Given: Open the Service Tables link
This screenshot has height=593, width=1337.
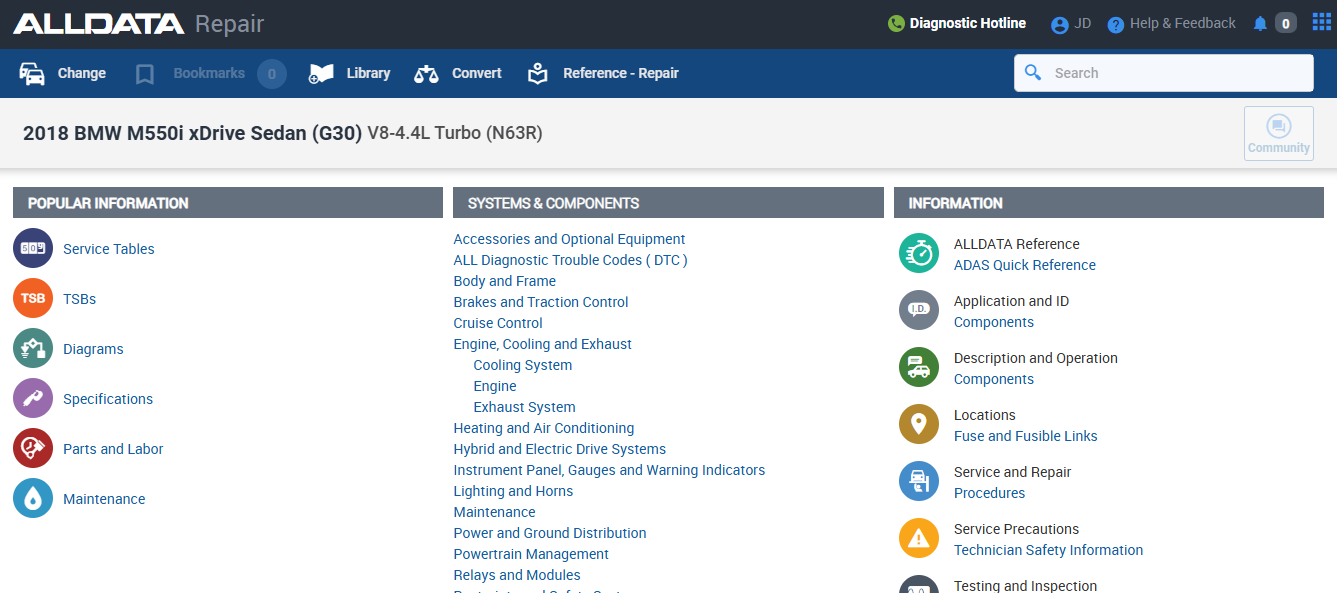Looking at the screenshot, I should [109, 249].
